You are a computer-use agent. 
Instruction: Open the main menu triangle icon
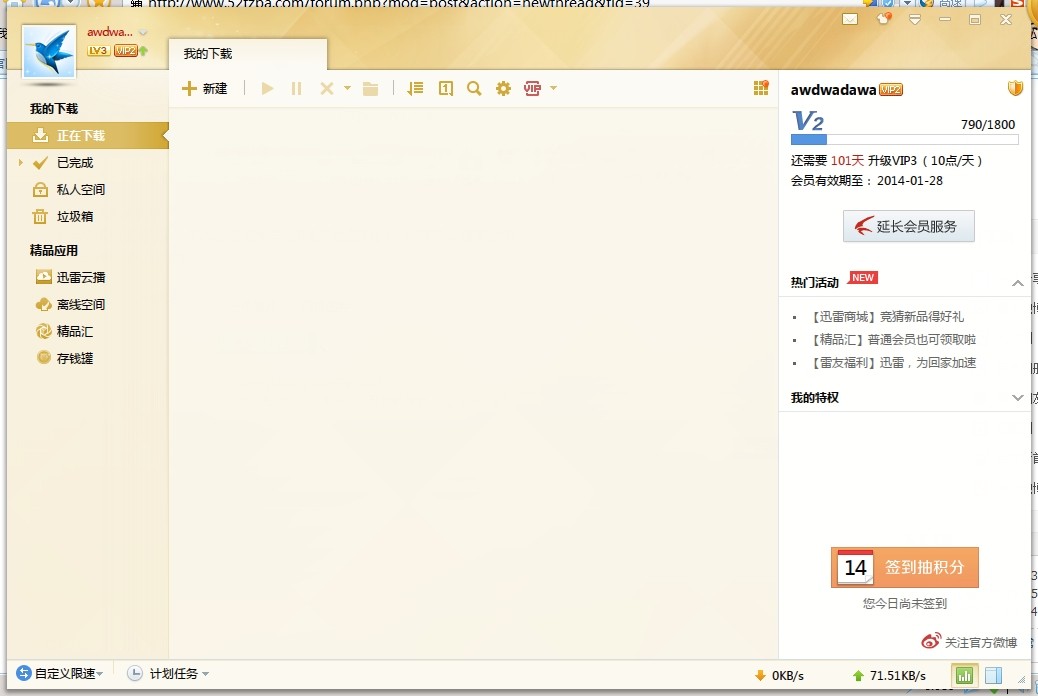coord(915,20)
